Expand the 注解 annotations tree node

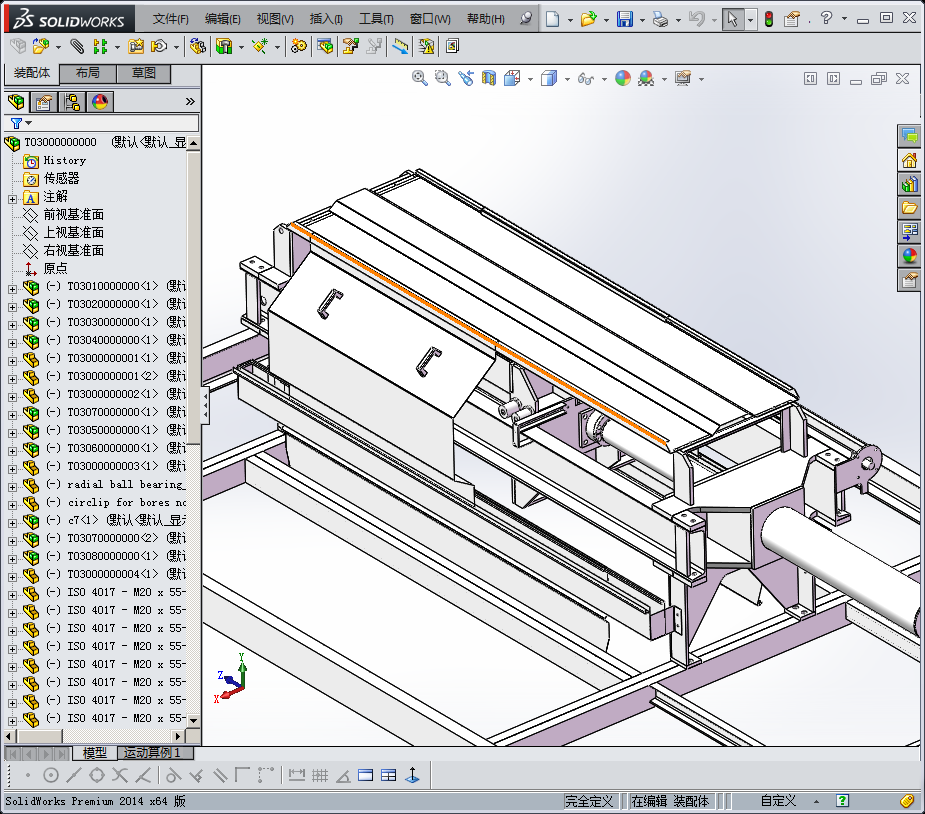tap(12, 197)
